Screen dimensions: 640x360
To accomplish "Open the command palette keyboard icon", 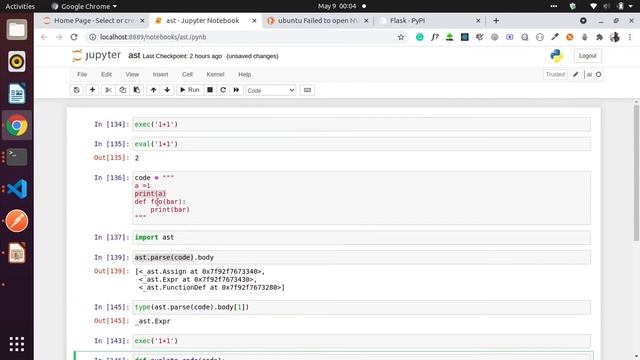I will [x=307, y=90].
